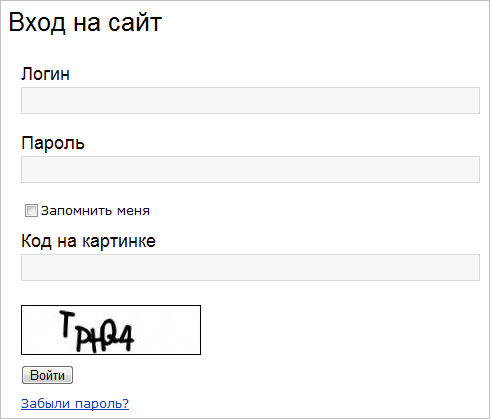Click the Логин field label
This screenshot has height=419, width=490.
[x=46, y=74]
